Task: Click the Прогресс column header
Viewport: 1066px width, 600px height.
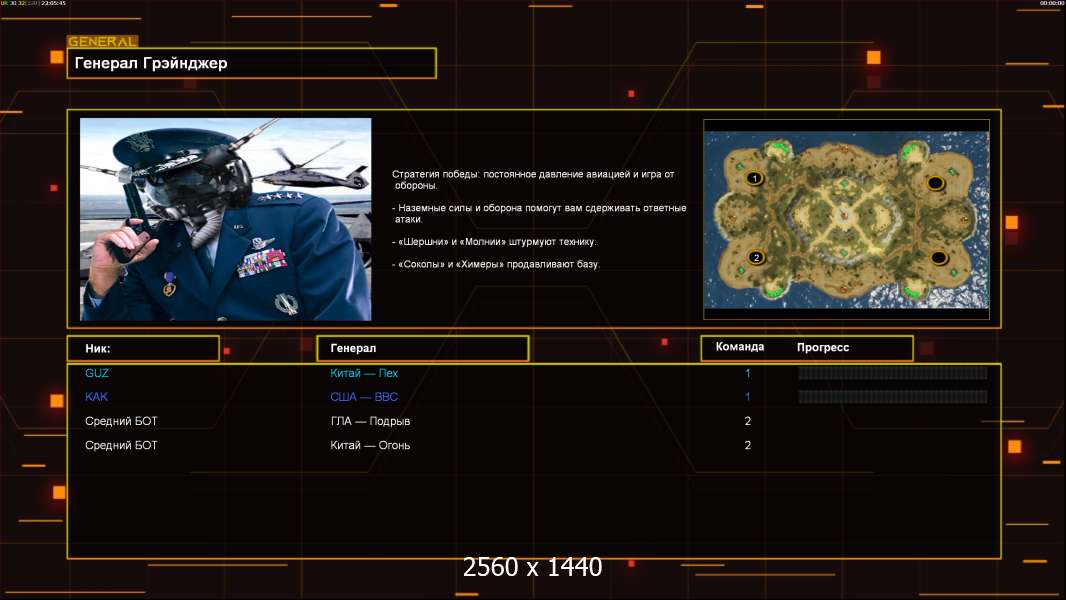Action: point(823,347)
